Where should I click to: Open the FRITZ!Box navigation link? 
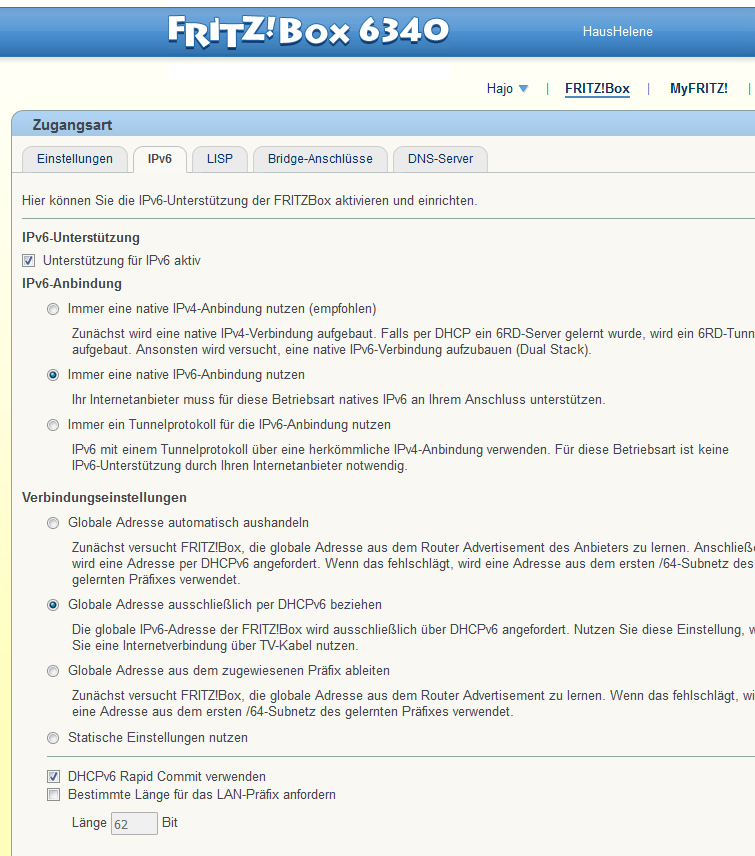[597, 89]
